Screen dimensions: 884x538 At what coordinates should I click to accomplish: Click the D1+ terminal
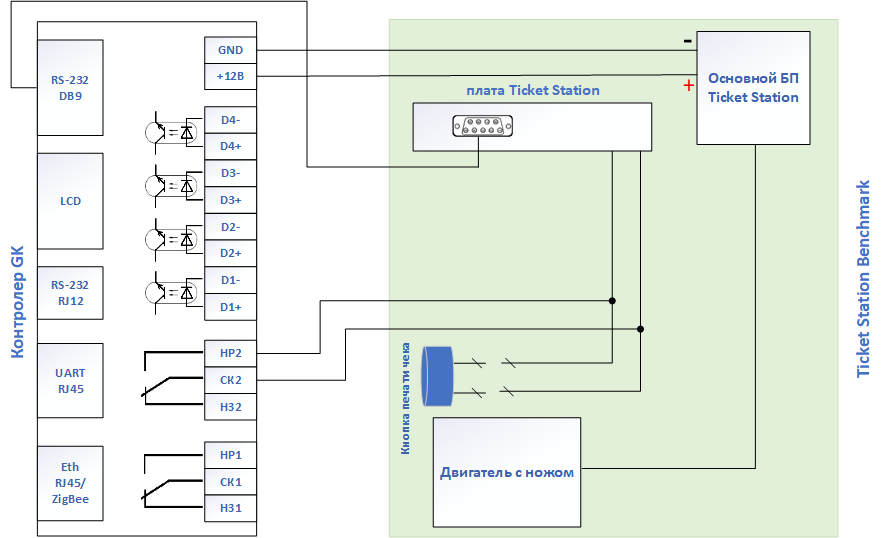pyautogui.click(x=230, y=307)
